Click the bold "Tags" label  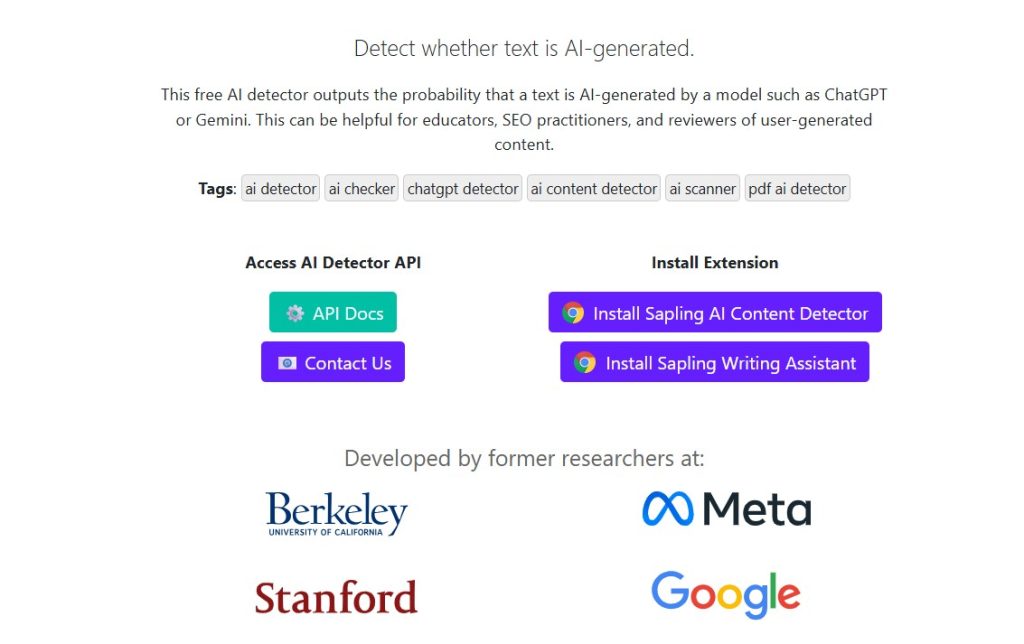click(217, 188)
